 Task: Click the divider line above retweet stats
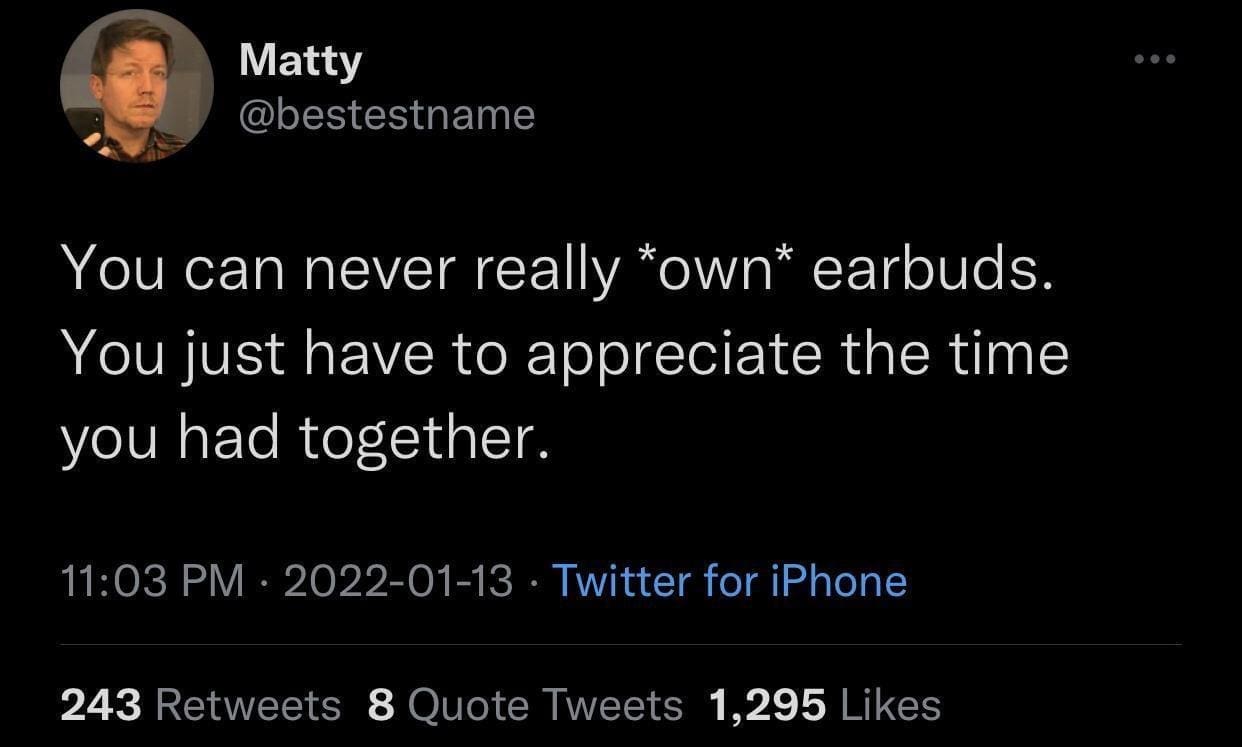(x=620, y=645)
